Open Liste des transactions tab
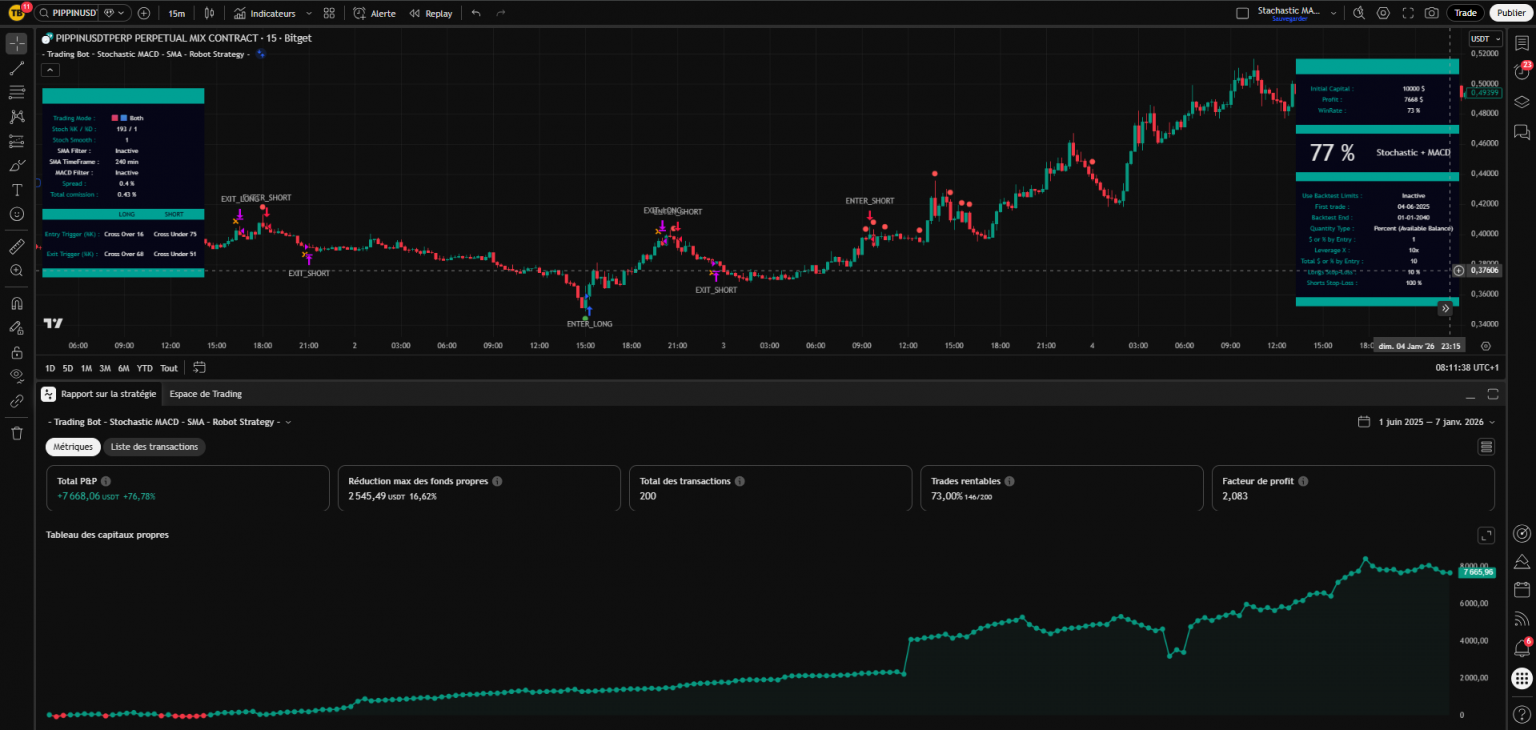 (x=154, y=447)
